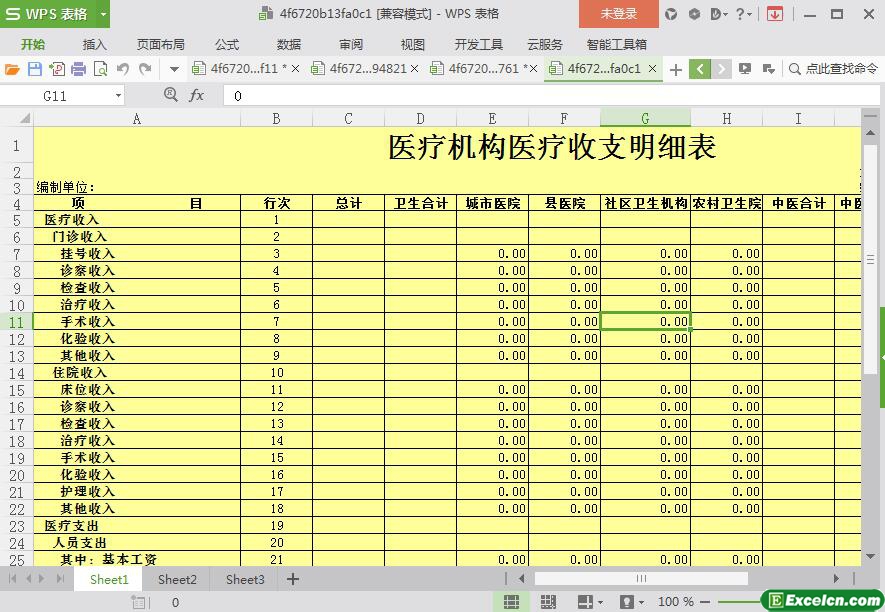Expand the quick access toolbar dropdown arrow
The image size is (885, 612).
point(174,69)
